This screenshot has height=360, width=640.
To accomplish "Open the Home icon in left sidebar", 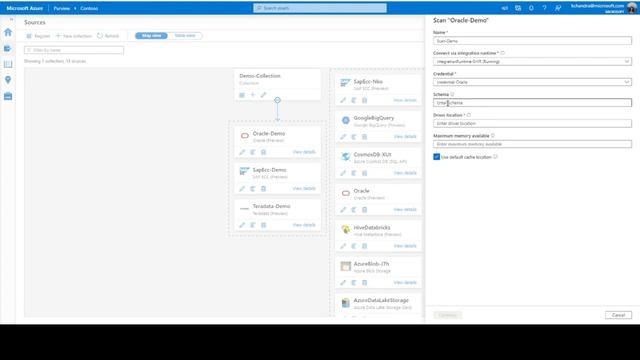I will 8,32.
